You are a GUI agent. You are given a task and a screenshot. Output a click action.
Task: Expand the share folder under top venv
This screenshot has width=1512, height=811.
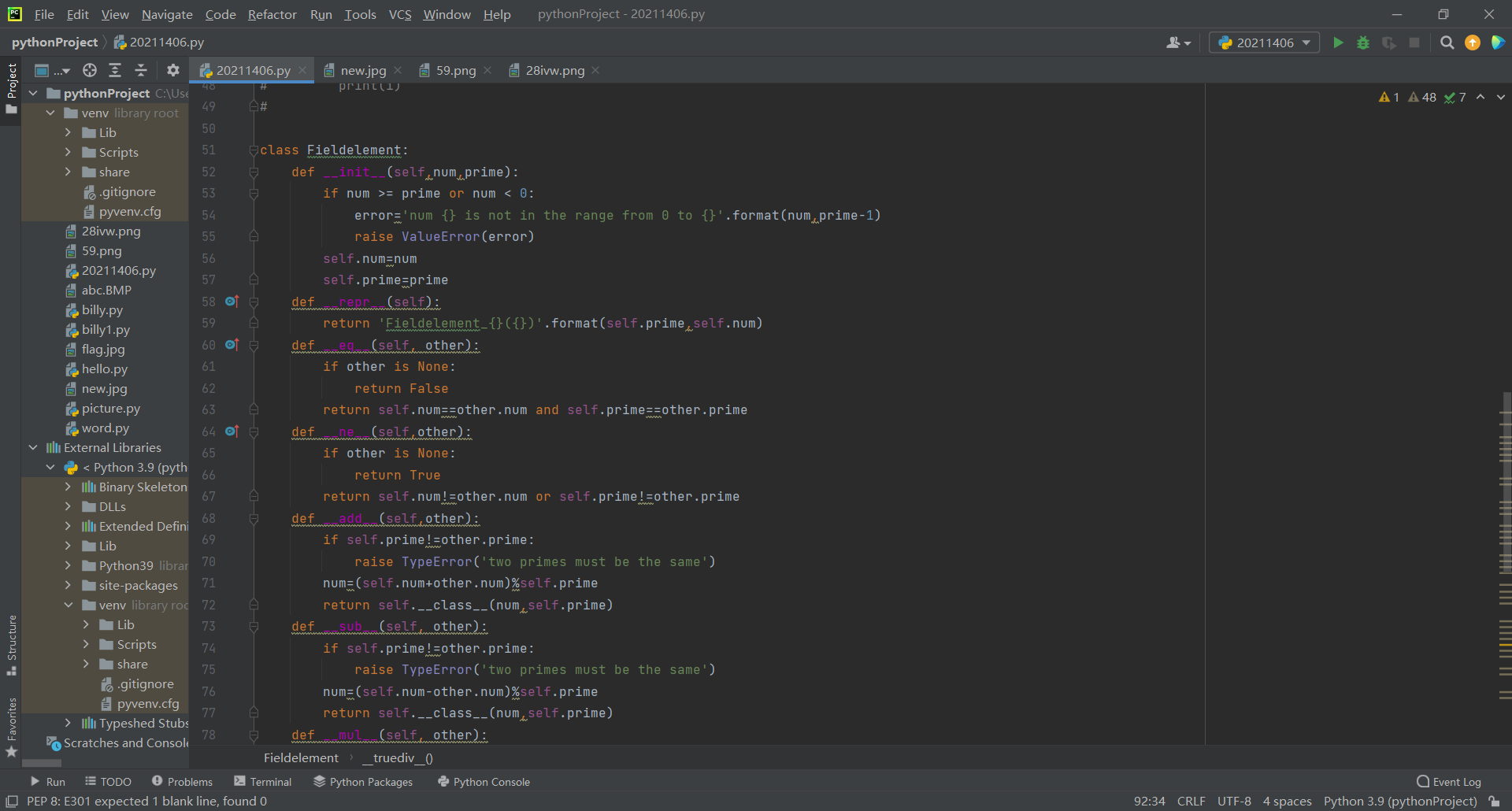pyautogui.click(x=68, y=172)
